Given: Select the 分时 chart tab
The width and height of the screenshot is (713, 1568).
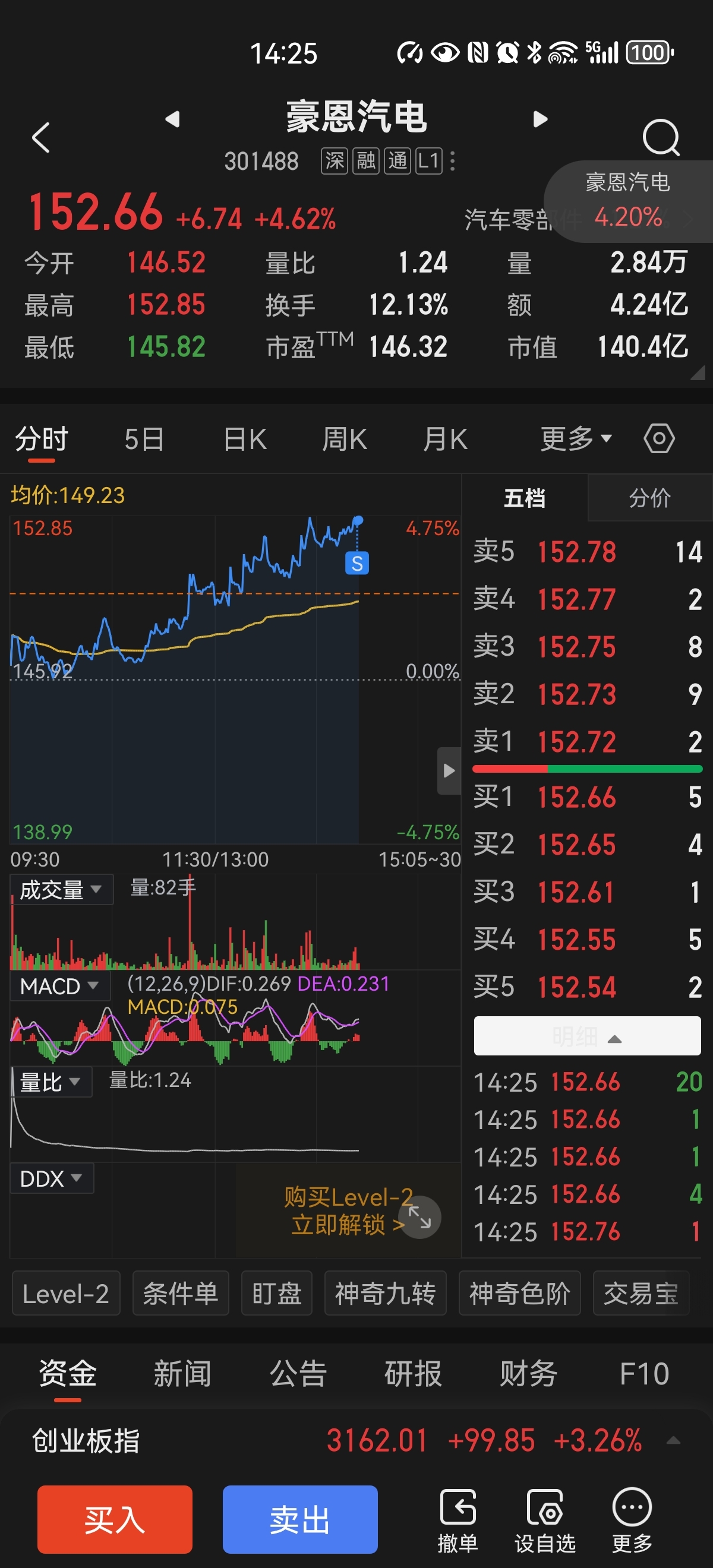Looking at the screenshot, I should pyautogui.click(x=42, y=439).
